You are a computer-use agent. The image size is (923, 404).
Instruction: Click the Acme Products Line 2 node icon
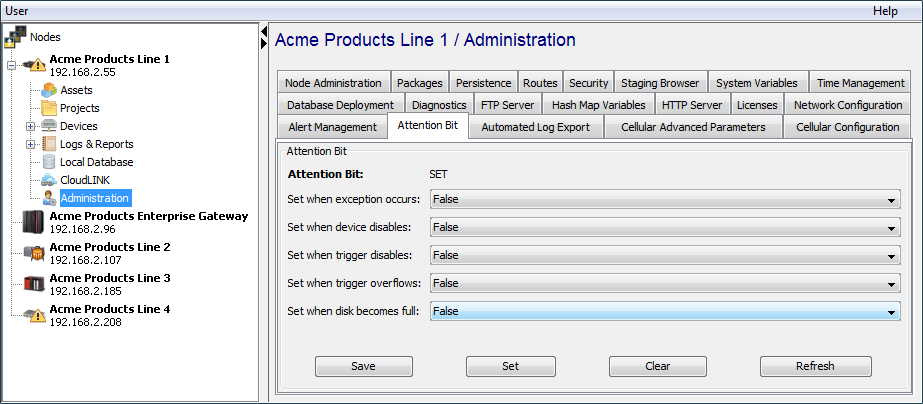click(34, 253)
